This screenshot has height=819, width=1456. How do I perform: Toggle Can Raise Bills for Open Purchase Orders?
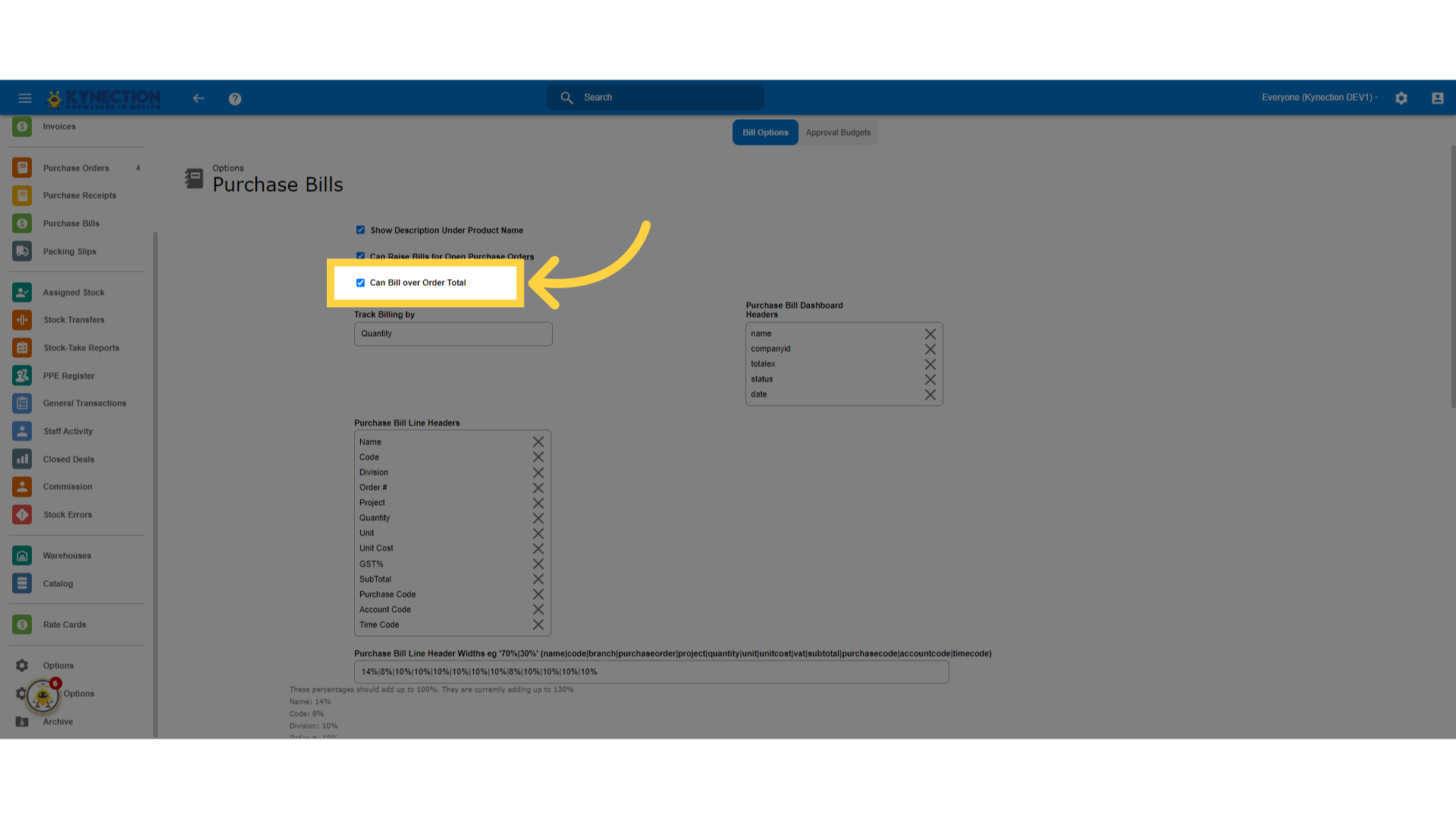click(360, 256)
